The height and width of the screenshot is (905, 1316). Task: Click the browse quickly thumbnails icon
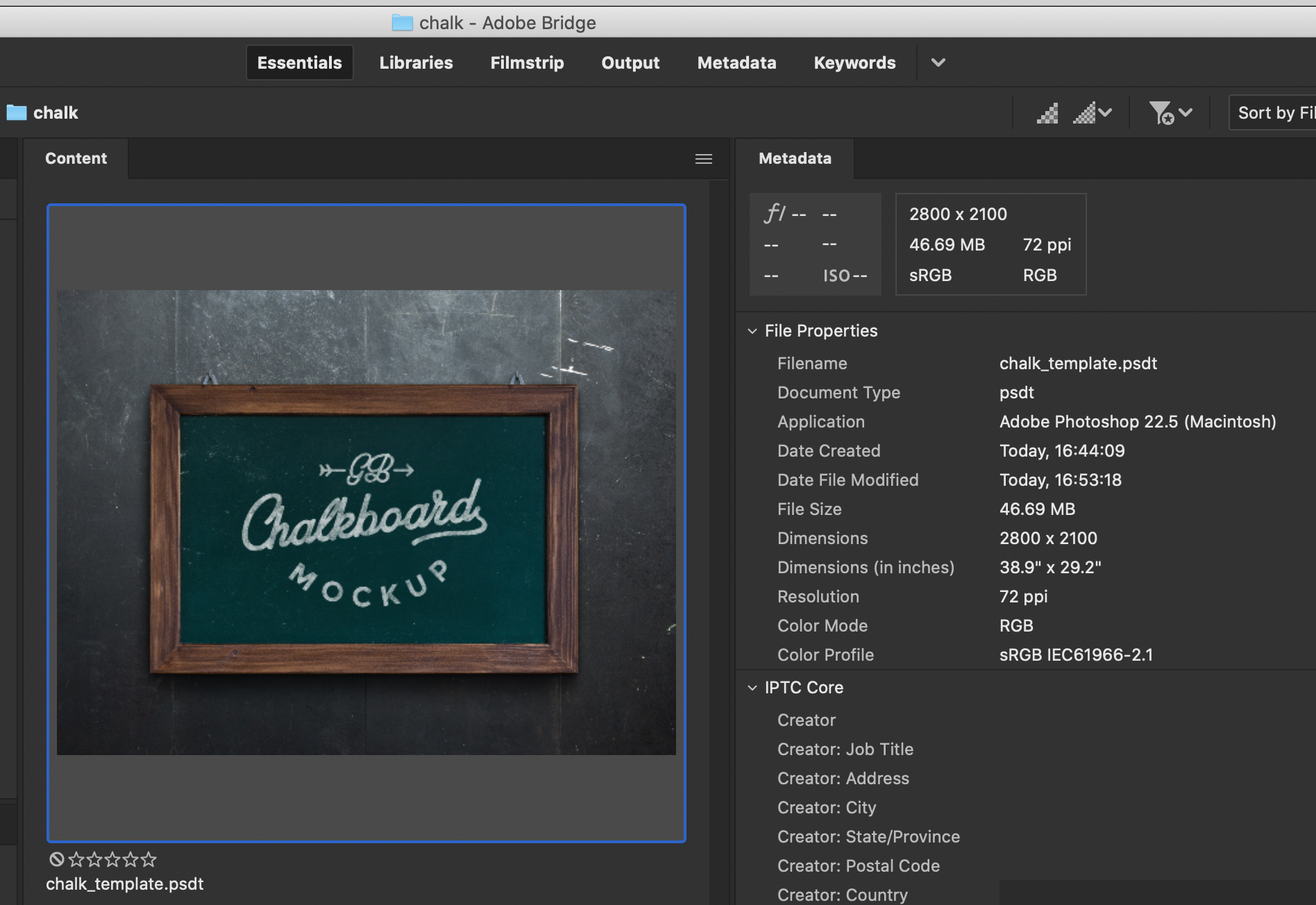(x=1047, y=112)
